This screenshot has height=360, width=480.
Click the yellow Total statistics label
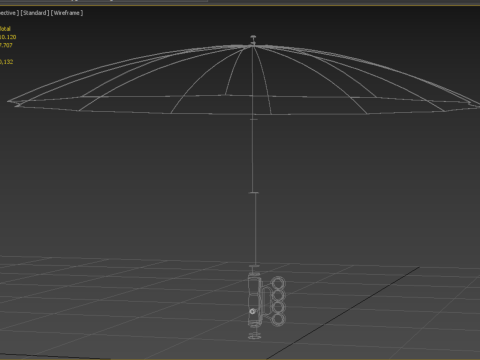[x=5, y=29]
